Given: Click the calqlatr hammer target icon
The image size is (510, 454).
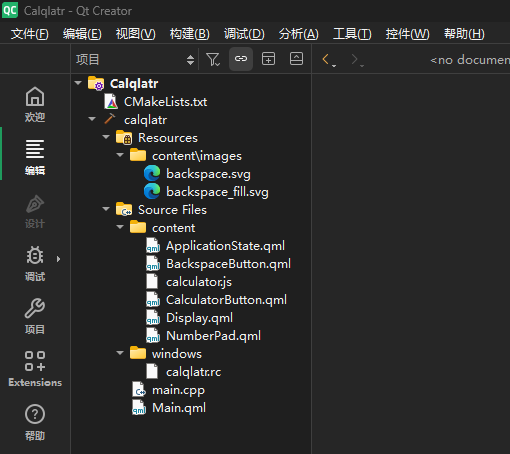Looking at the screenshot, I should [x=110, y=119].
